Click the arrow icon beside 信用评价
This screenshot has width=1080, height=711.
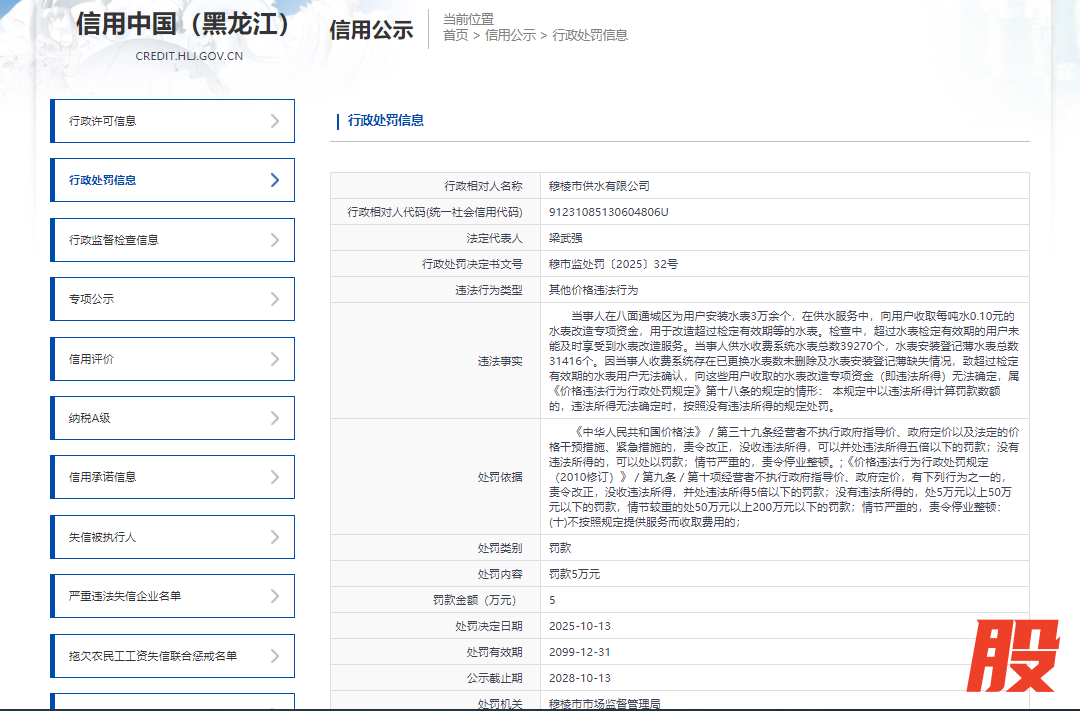[275, 359]
